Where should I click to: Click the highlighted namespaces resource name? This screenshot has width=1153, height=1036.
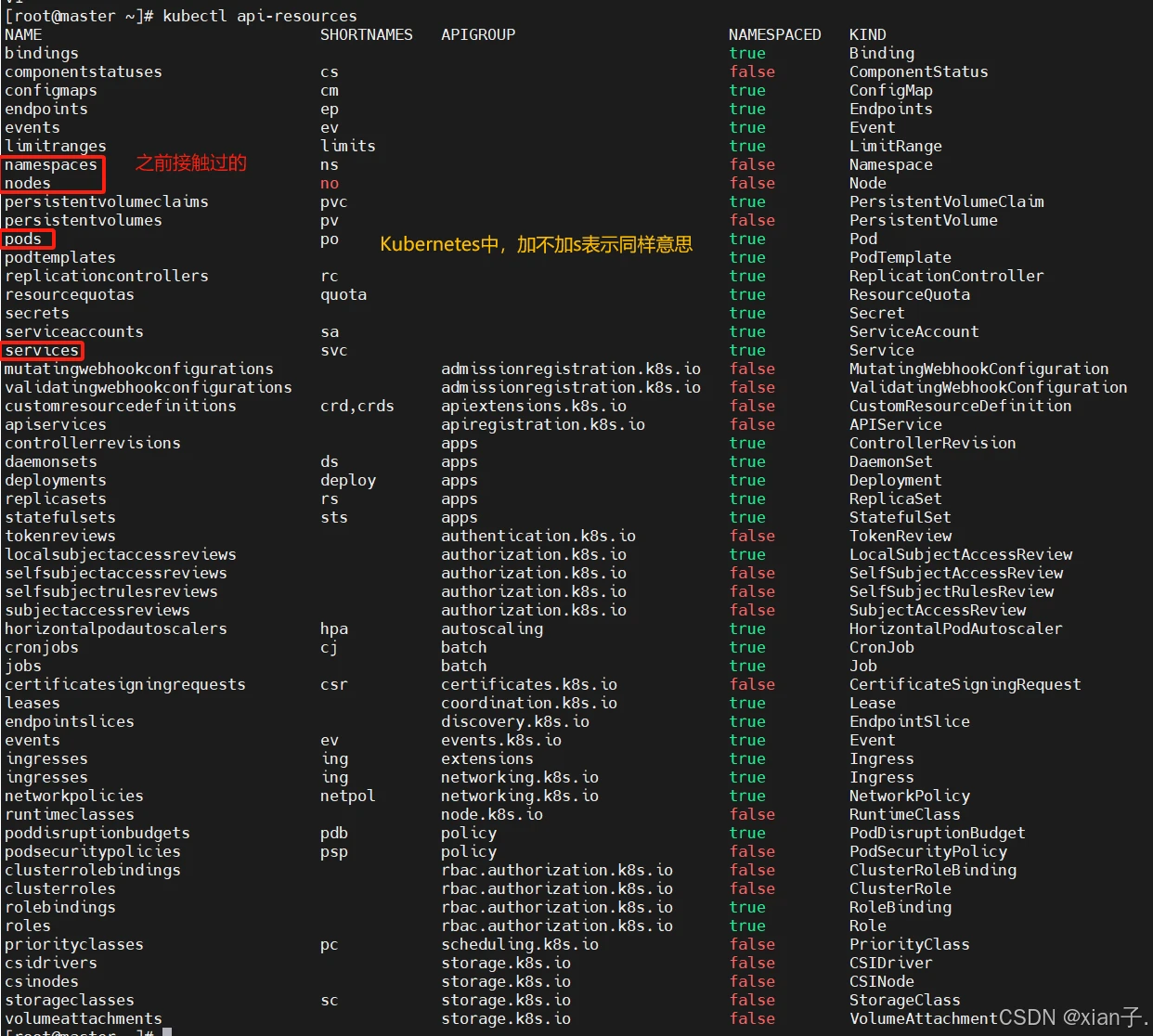click(x=51, y=165)
